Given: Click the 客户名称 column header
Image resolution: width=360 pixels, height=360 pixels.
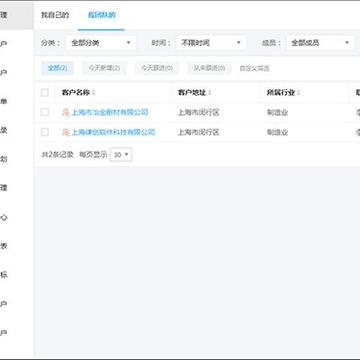Looking at the screenshot, I should coord(76,93).
